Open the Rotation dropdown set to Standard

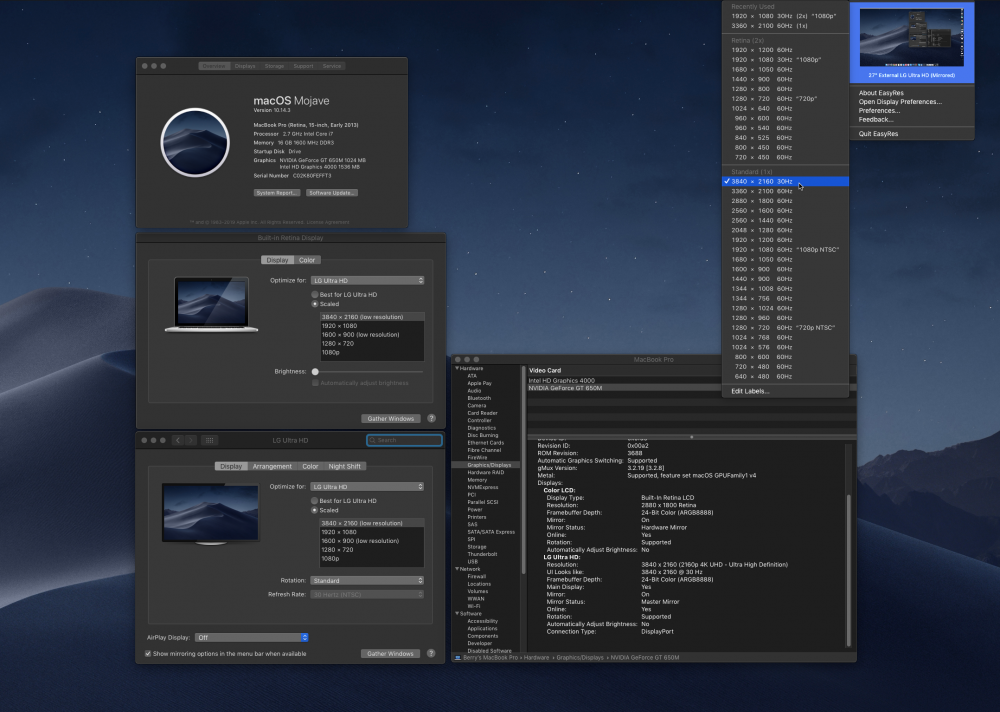tap(367, 581)
